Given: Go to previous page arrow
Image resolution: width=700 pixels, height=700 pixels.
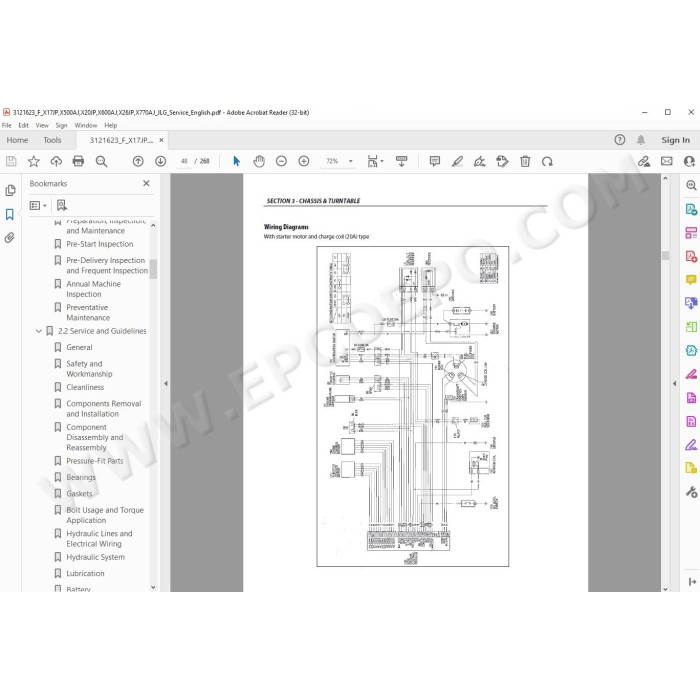Looking at the screenshot, I should coord(138,161).
